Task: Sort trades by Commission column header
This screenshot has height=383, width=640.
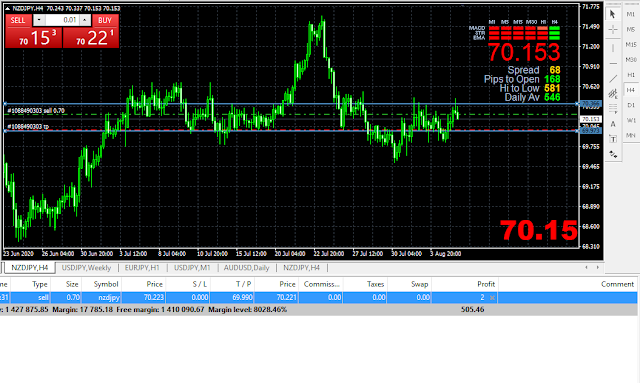Action: click(321, 284)
